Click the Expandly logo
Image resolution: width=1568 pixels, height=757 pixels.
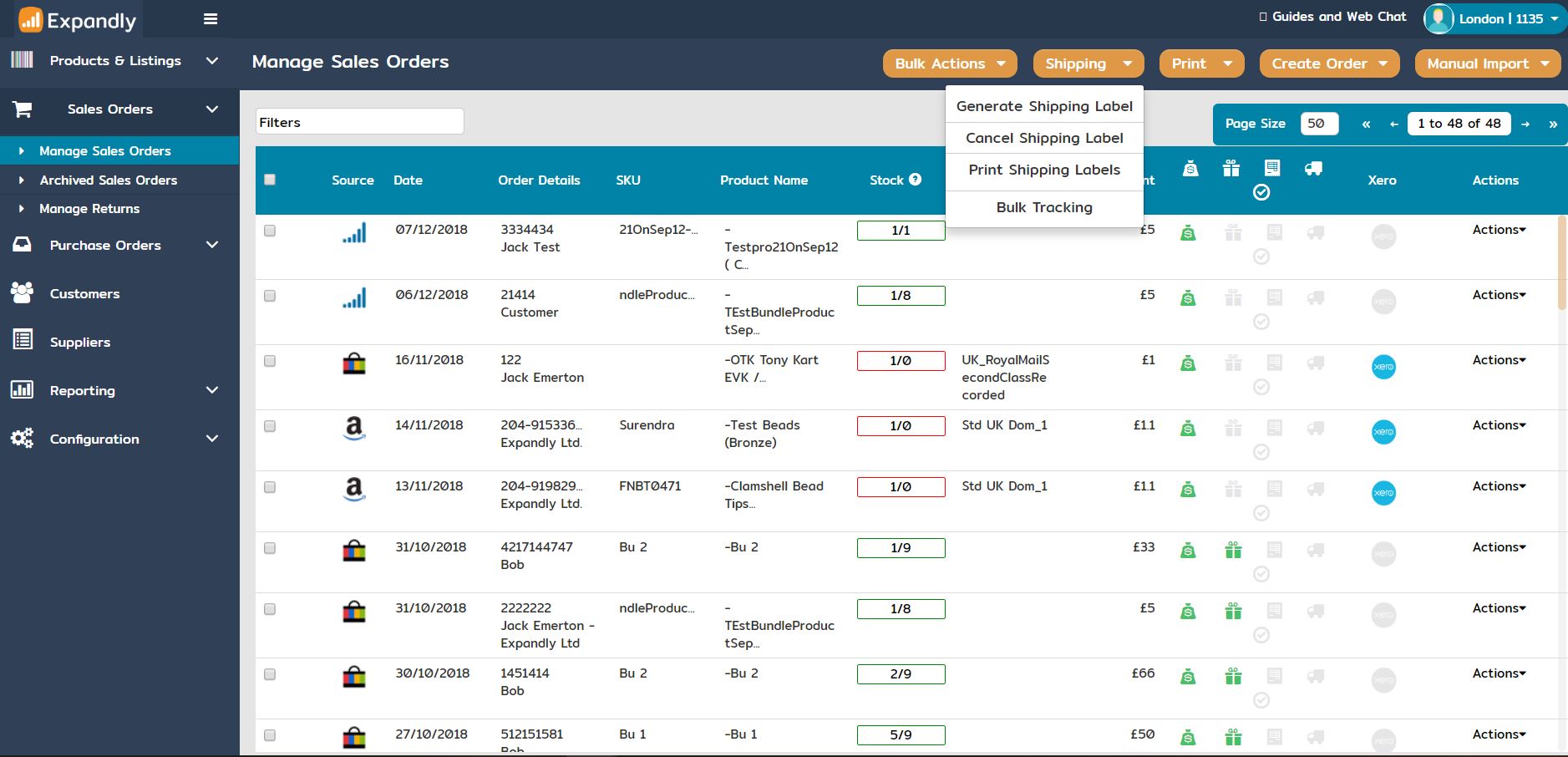[x=77, y=20]
